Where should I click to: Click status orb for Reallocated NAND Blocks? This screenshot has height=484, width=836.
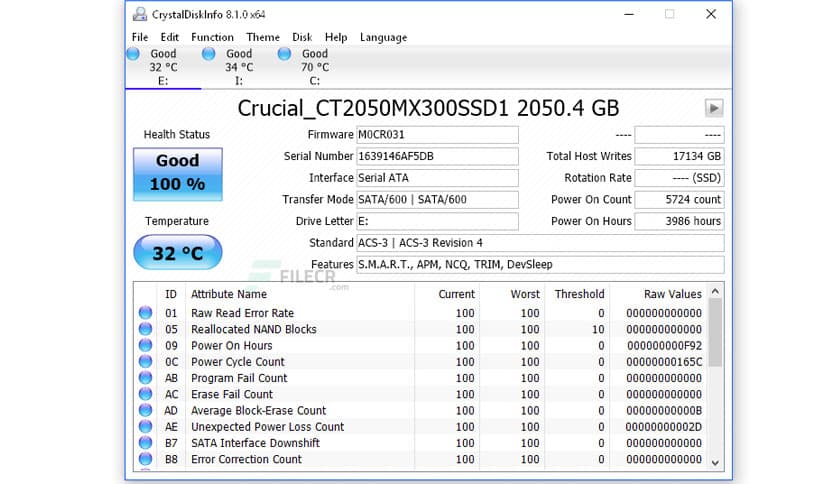coord(145,329)
